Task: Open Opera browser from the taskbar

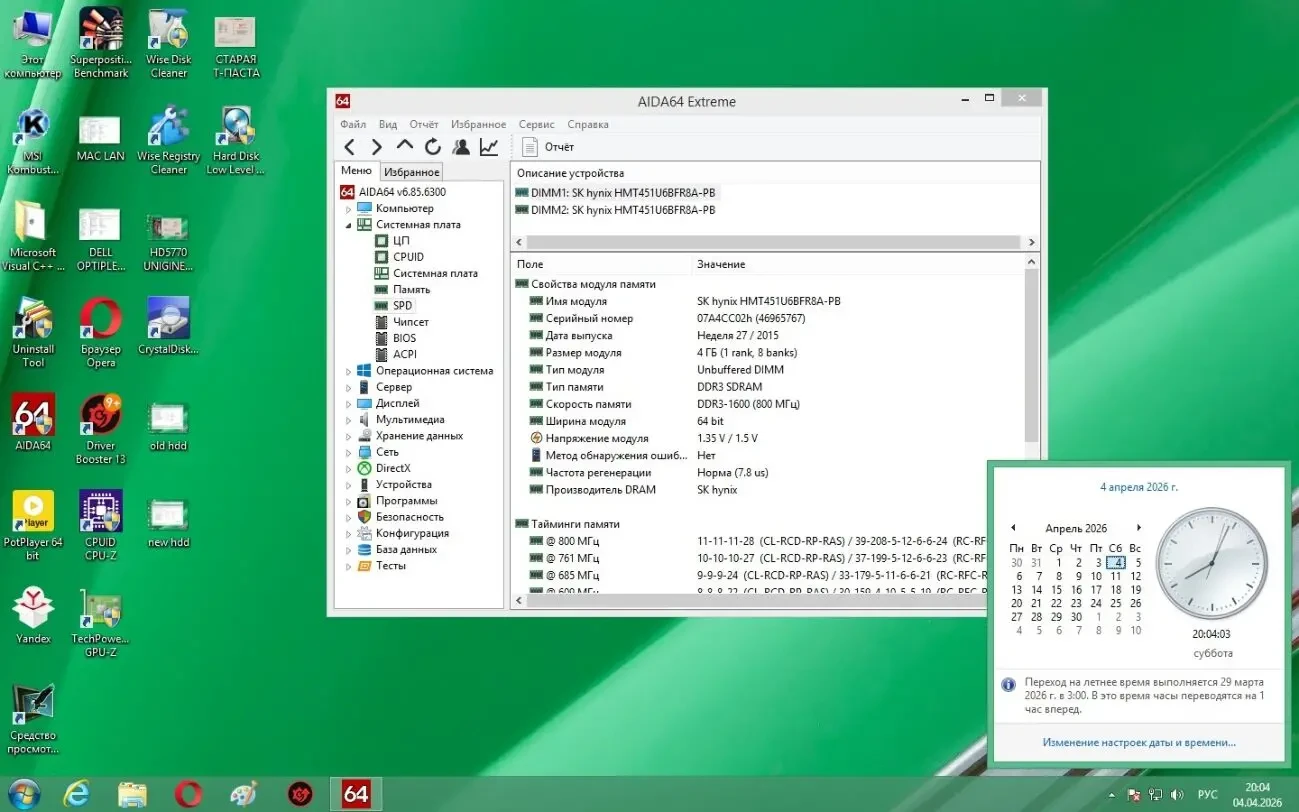Action: click(189, 793)
